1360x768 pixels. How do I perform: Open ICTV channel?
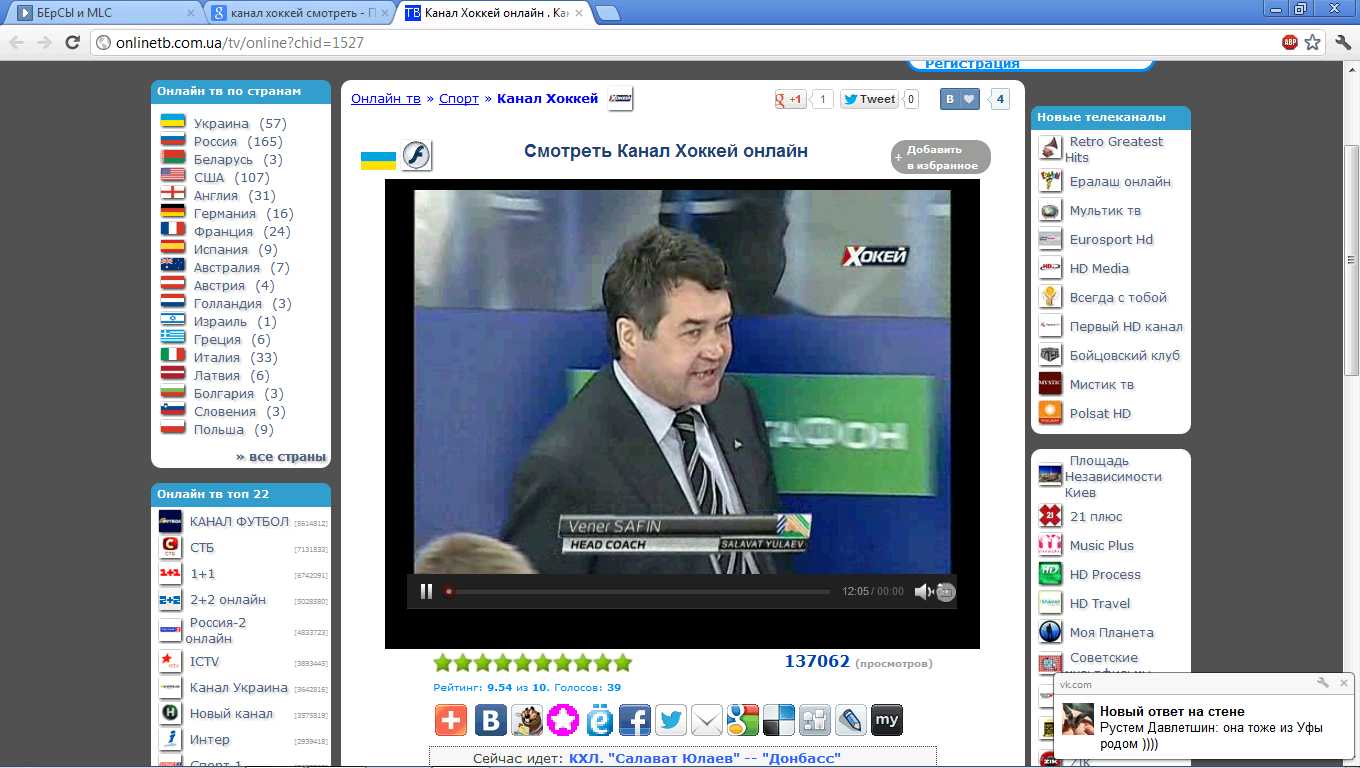204,661
